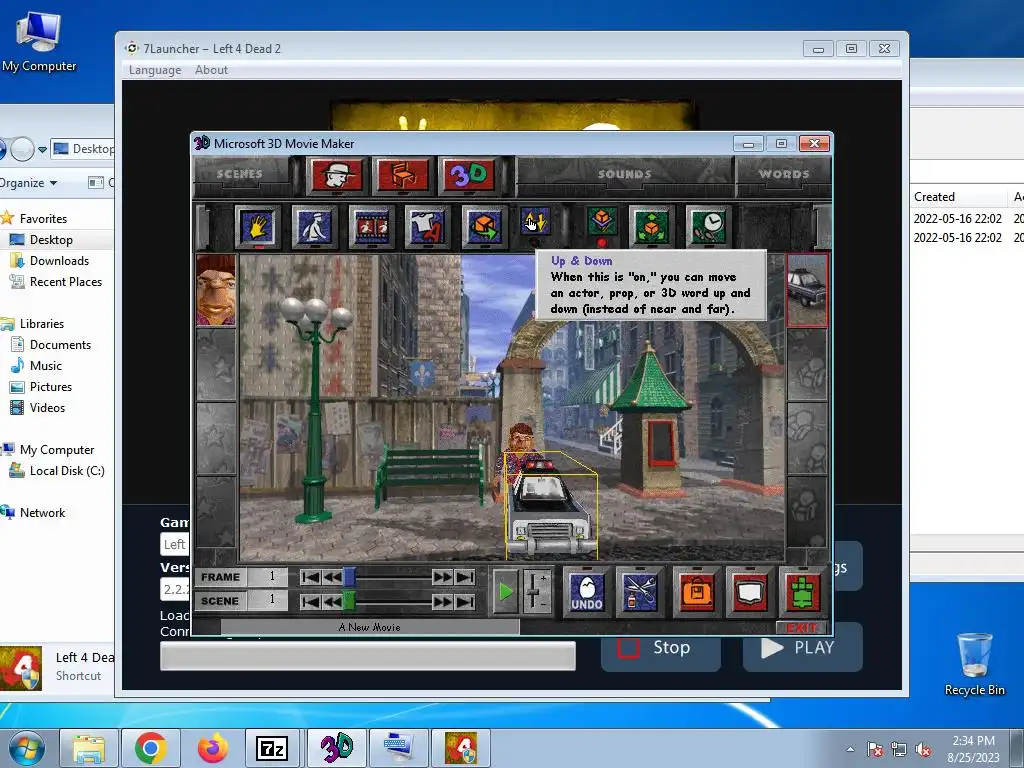This screenshot has width=1024, height=768.
Task: Select the yellow hand action tool
Action: click(258, 226)
